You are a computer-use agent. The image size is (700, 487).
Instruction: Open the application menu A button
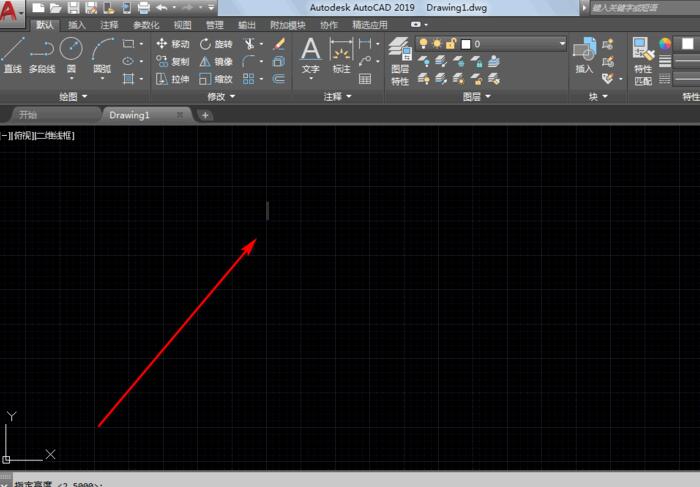(11, 12)
